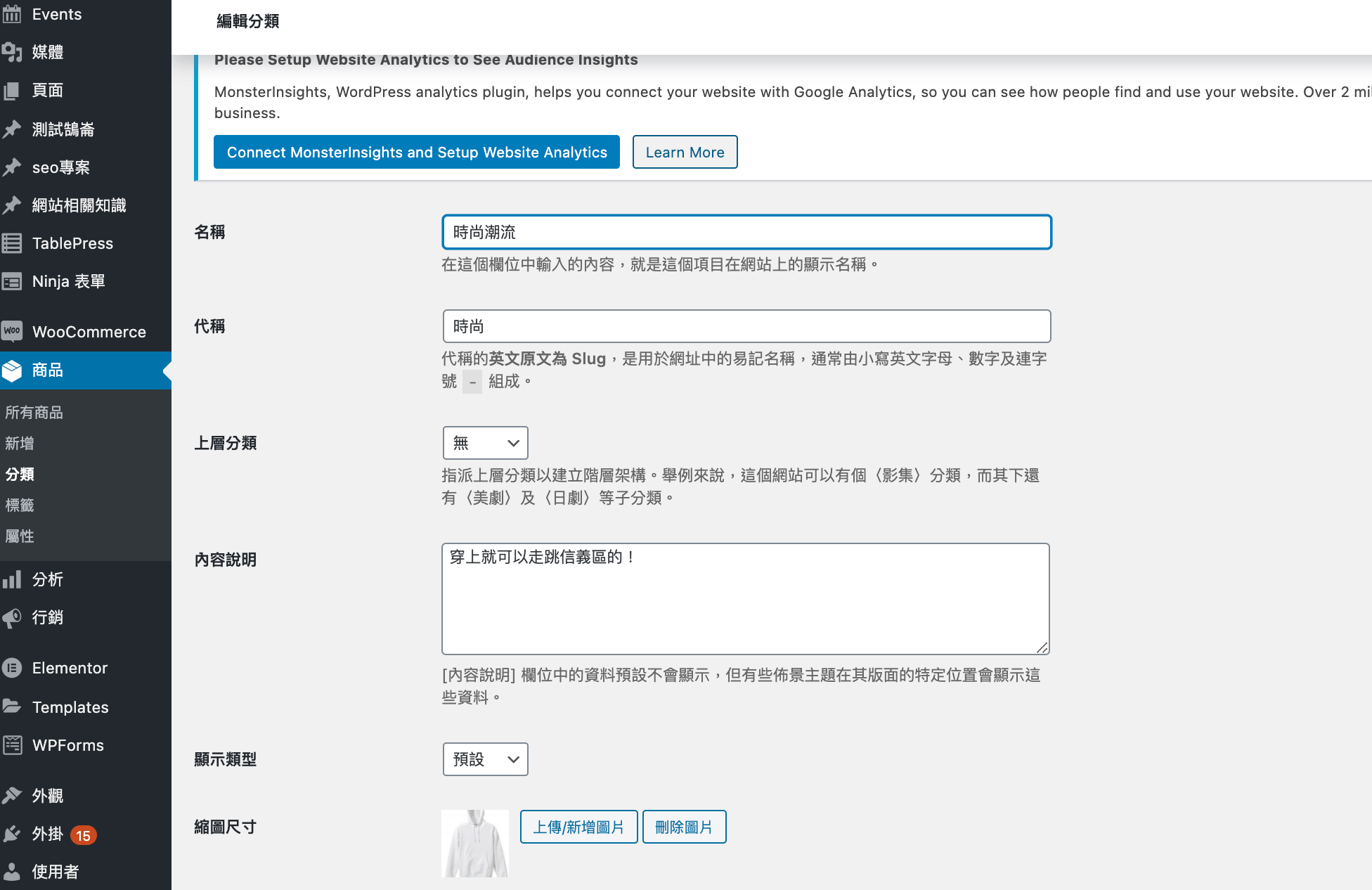Click the 上傳/新增圖片 button
The width and height of the screenshot is (1372, 890).
pyautogui.click(x=577, y=827)
